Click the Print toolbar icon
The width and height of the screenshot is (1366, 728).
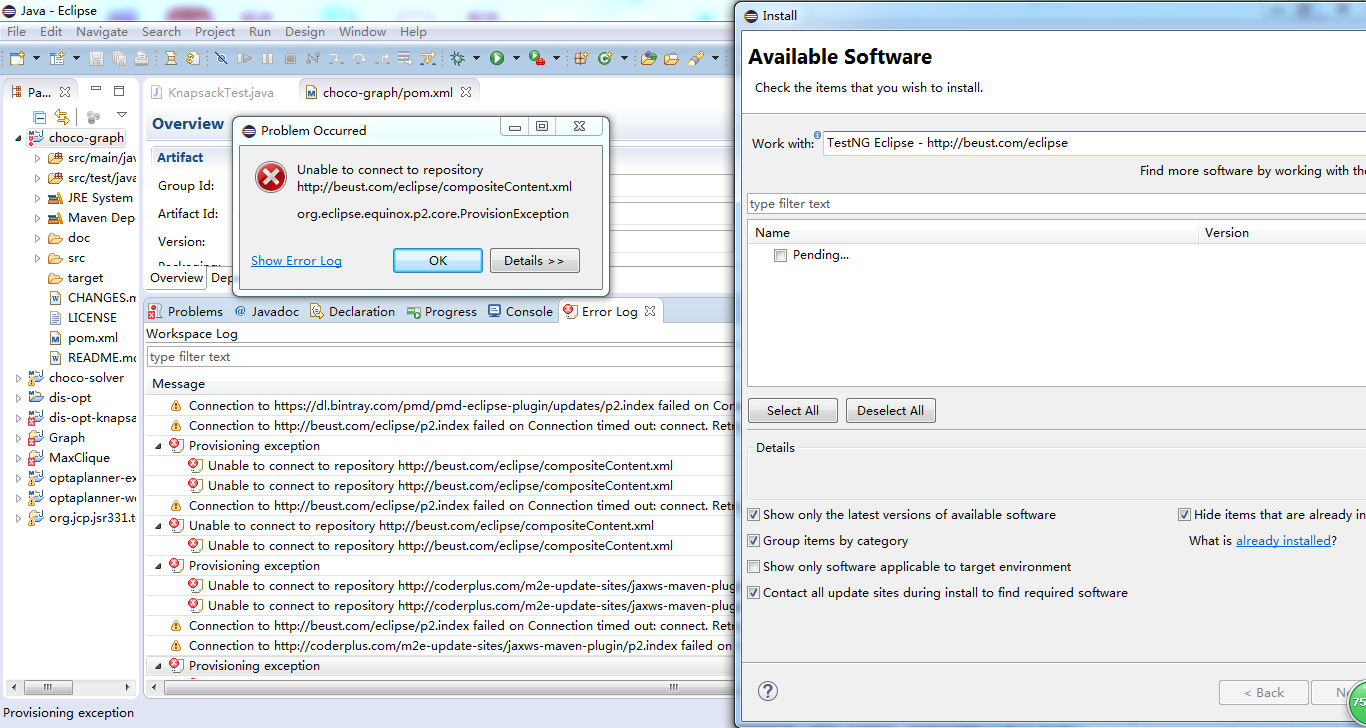coord(141,58)
